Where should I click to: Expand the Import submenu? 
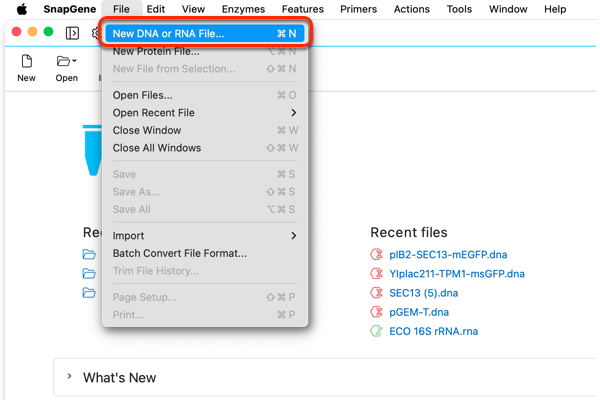(x=205, y=236)
